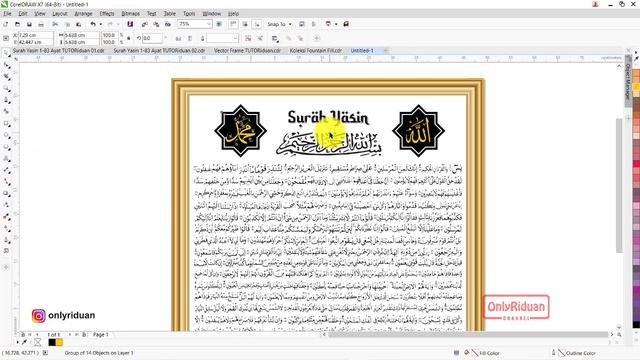This screenshot has height=360, width=640.
Task: Select the Rectangle tool
Action: pyautogui.click(x=6, y=123)
